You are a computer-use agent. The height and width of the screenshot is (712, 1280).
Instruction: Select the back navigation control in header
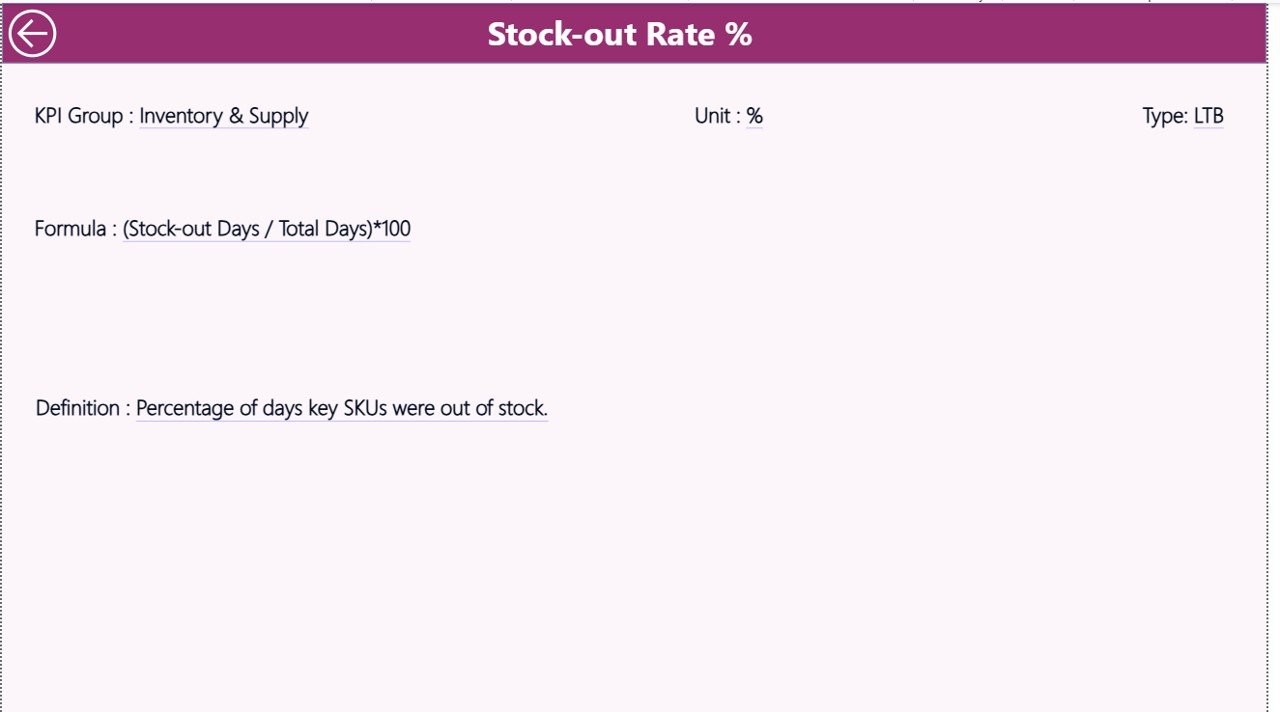32,33
